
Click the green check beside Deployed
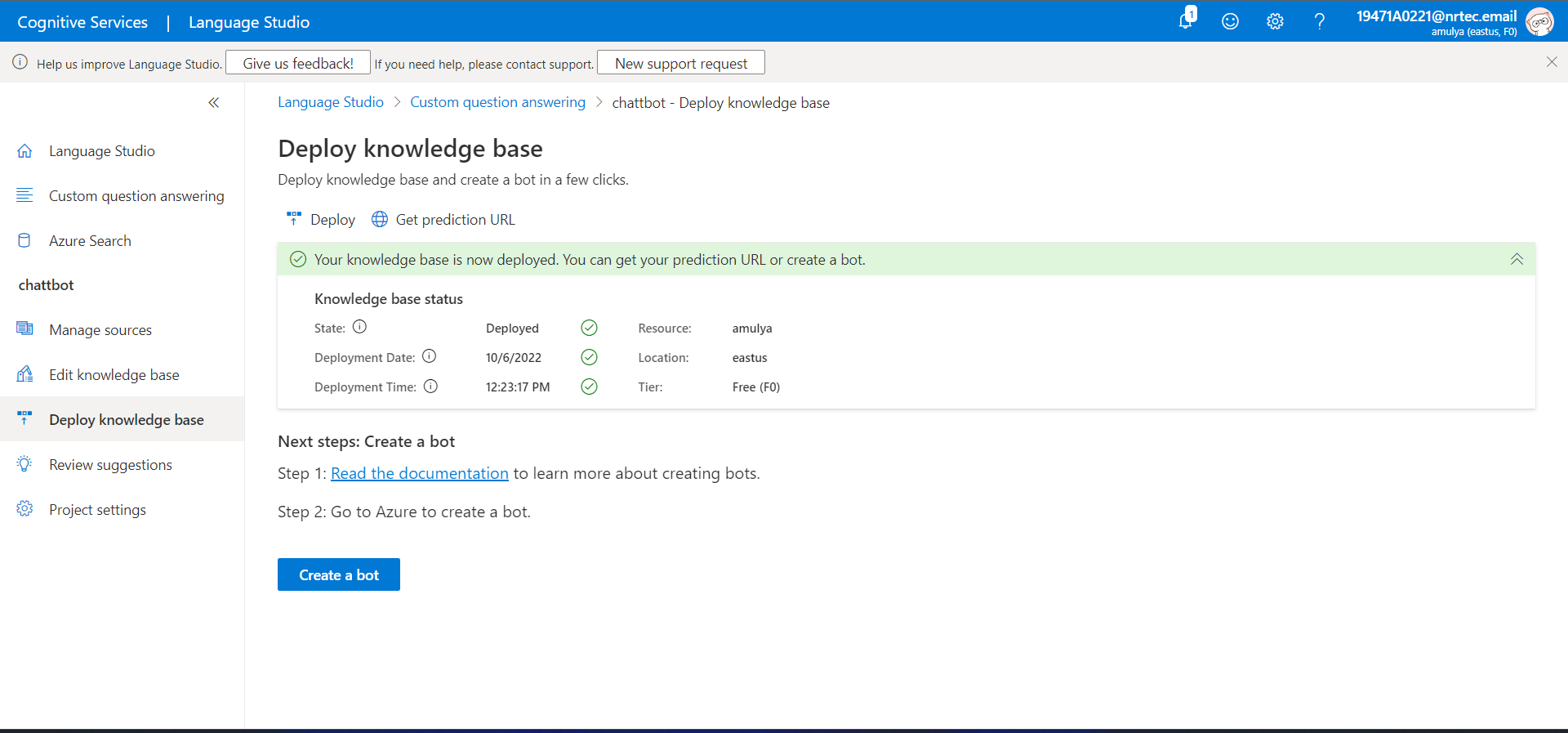(x=589, y=328)
